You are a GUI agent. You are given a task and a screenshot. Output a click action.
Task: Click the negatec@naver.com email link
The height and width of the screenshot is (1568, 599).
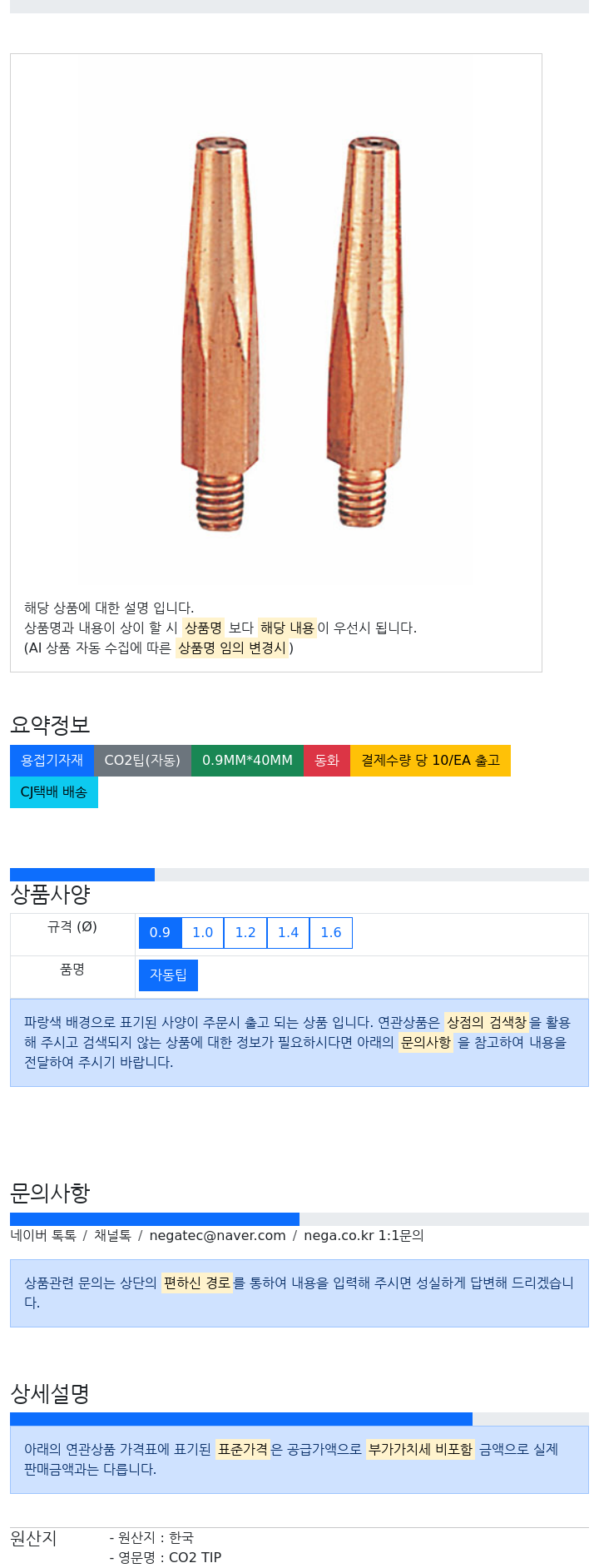(x=217, y=1236)
